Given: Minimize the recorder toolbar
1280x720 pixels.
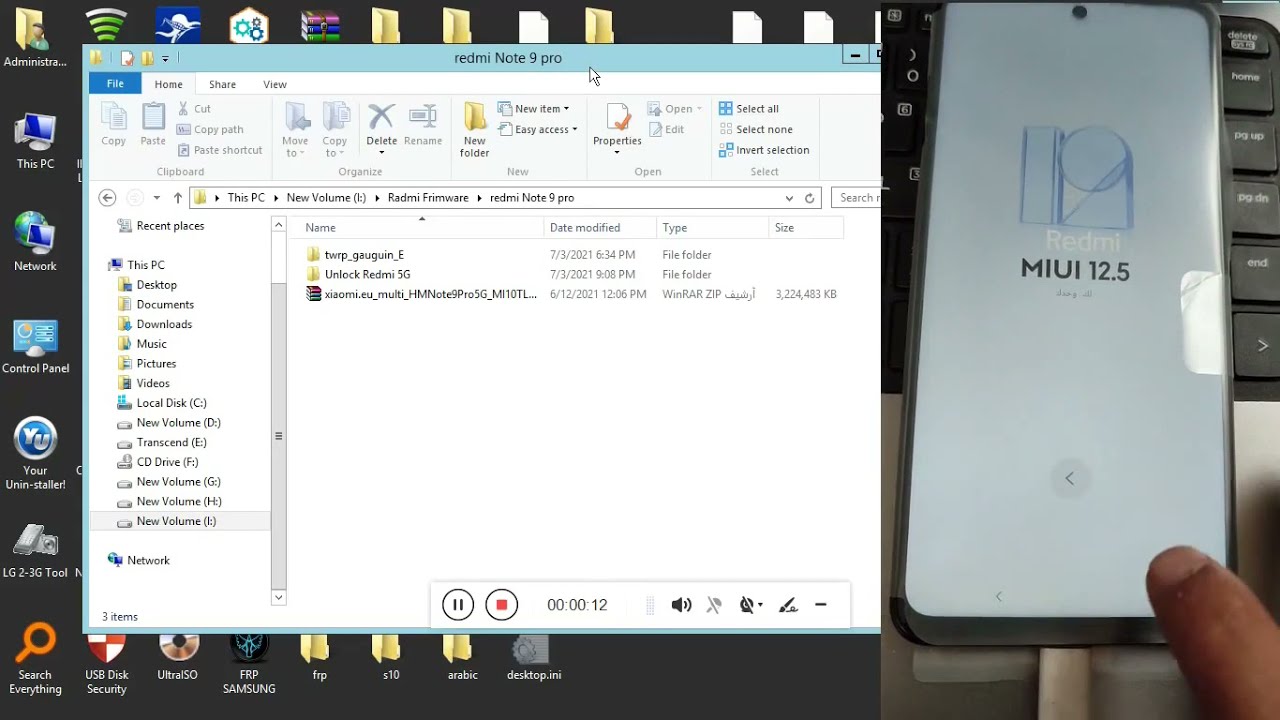Looking at the screenshot, I should point(821,605).
